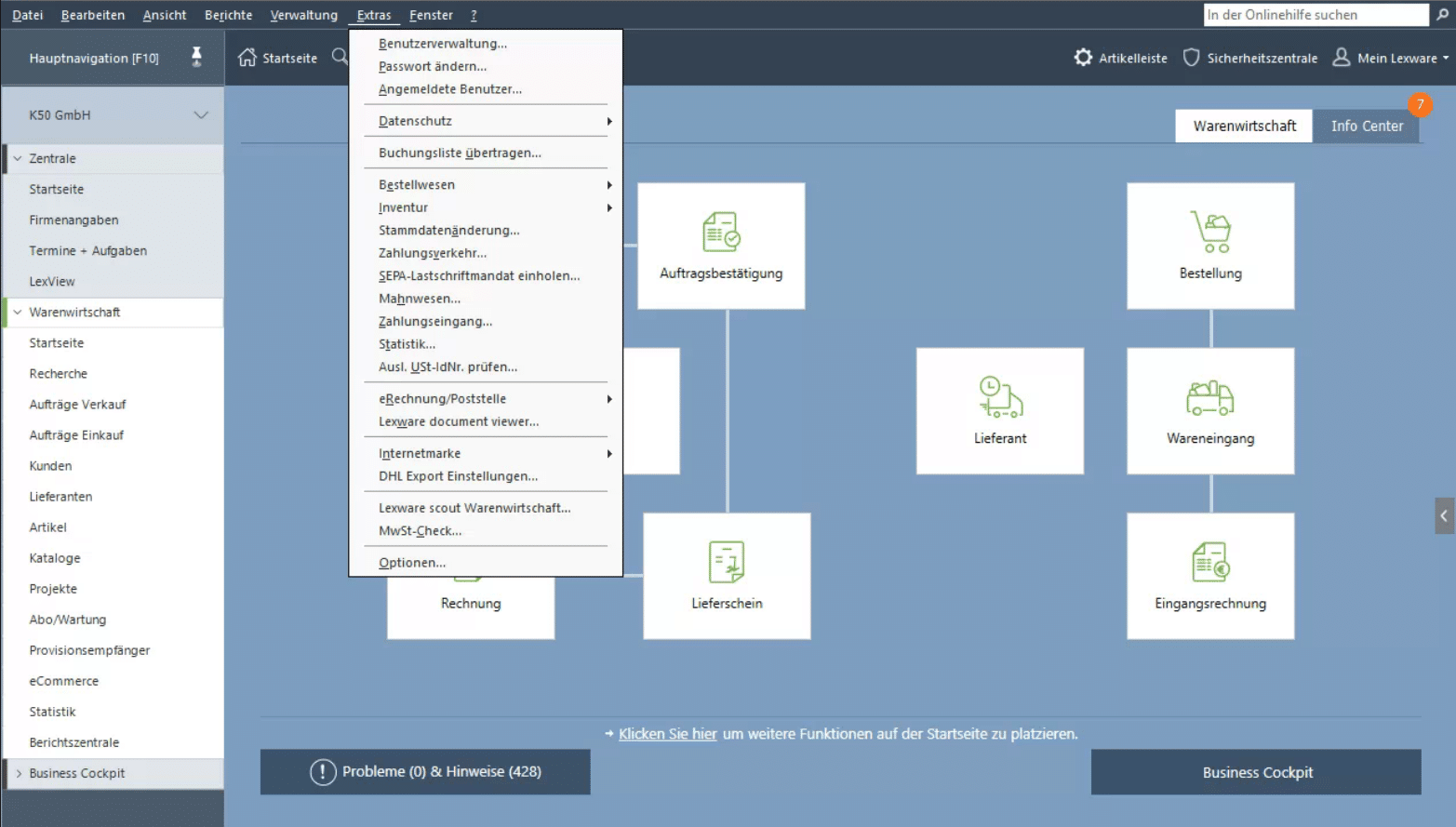
Task: Collapse the Zentrale navigation section
Action: (x=18, y=159)
